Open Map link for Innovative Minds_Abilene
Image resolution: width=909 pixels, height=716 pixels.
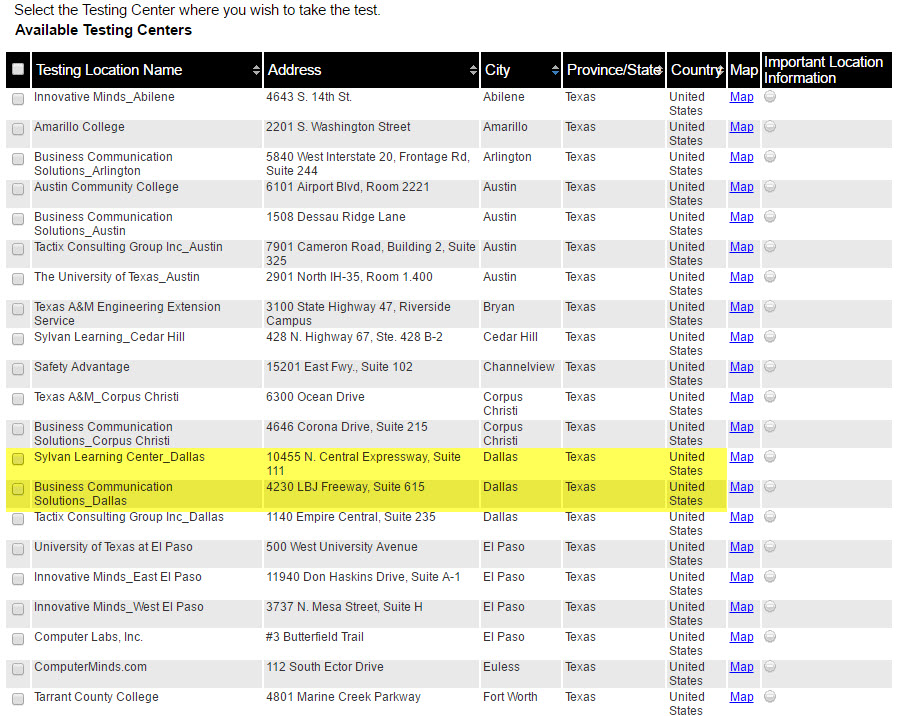coord(741,97)
